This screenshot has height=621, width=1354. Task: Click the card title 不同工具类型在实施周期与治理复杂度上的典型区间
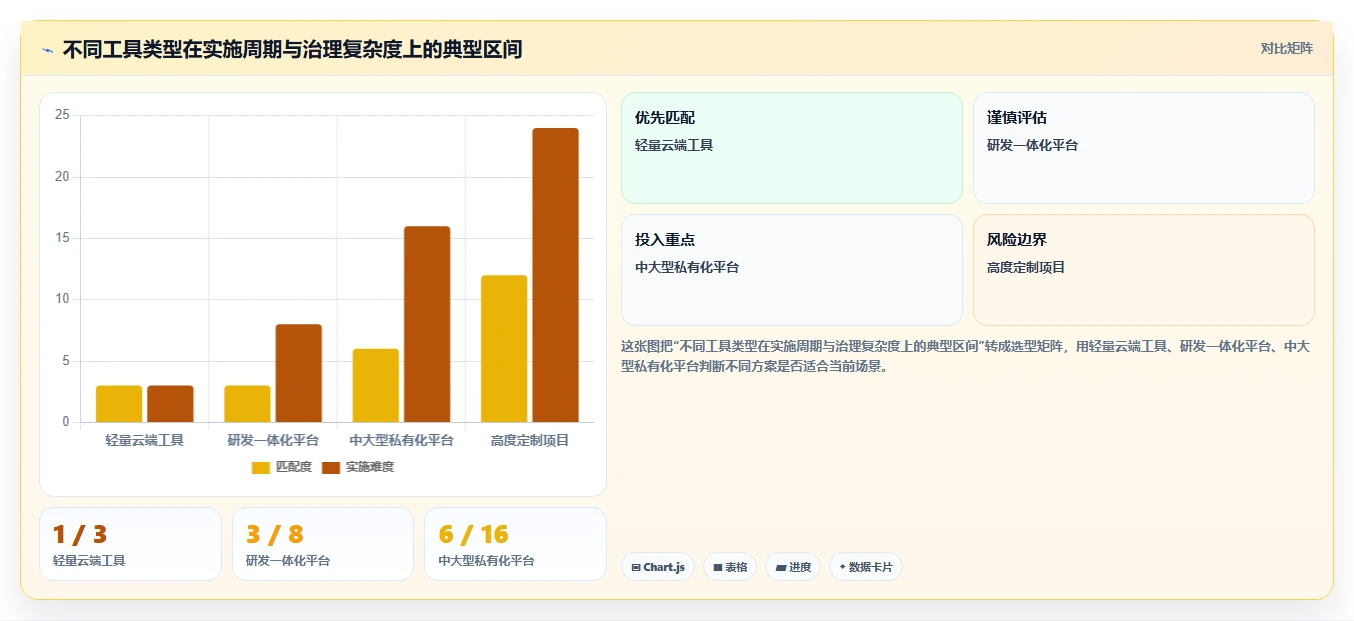(292, 49)
